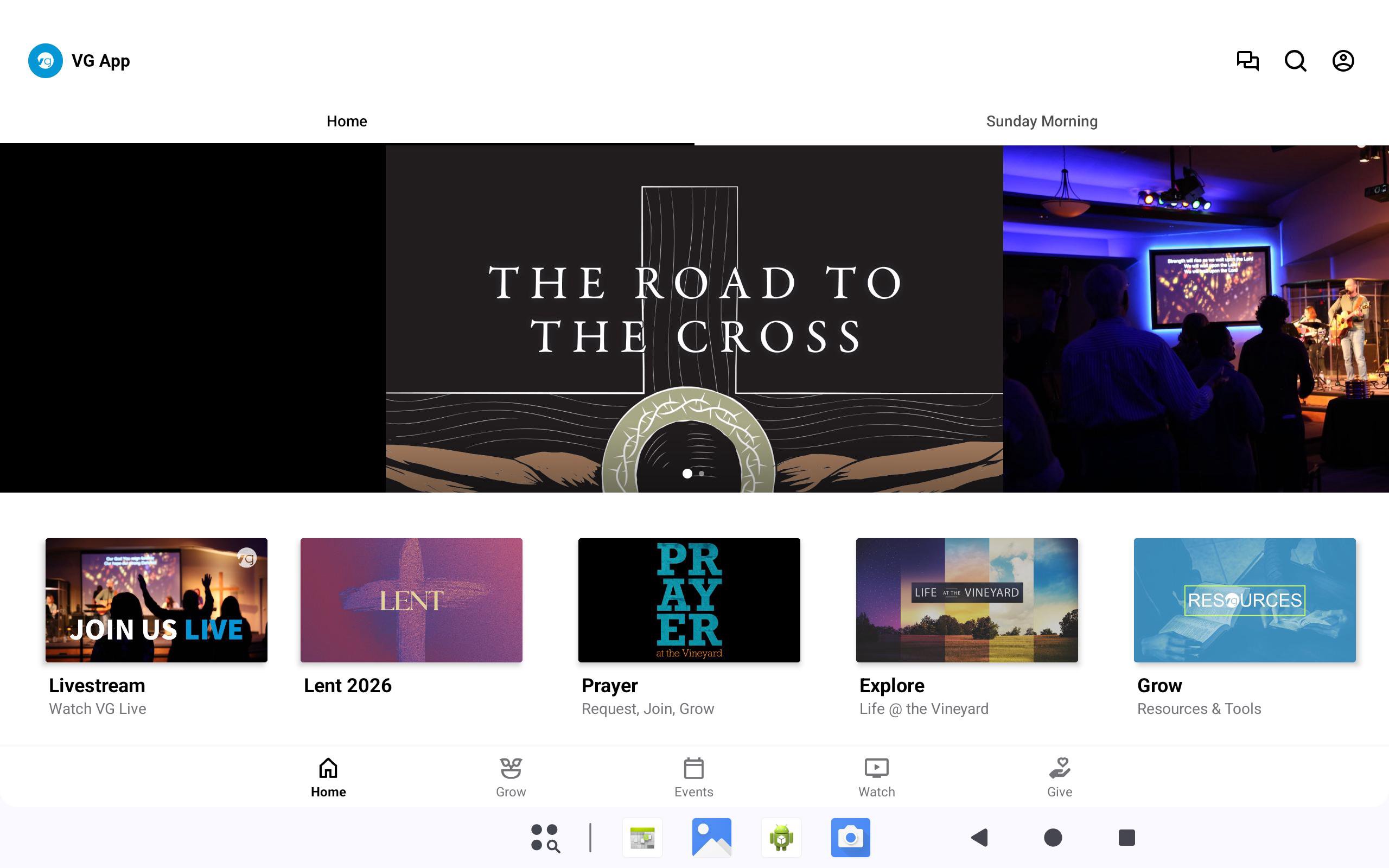This screenshot has width=1389, height=868.
Task: Switch to the Sunday Morning tab
Action: click(1041, 121)
